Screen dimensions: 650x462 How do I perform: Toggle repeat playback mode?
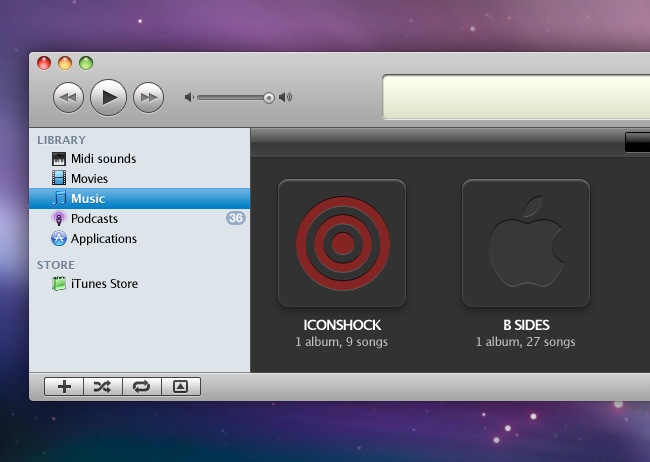141,387
